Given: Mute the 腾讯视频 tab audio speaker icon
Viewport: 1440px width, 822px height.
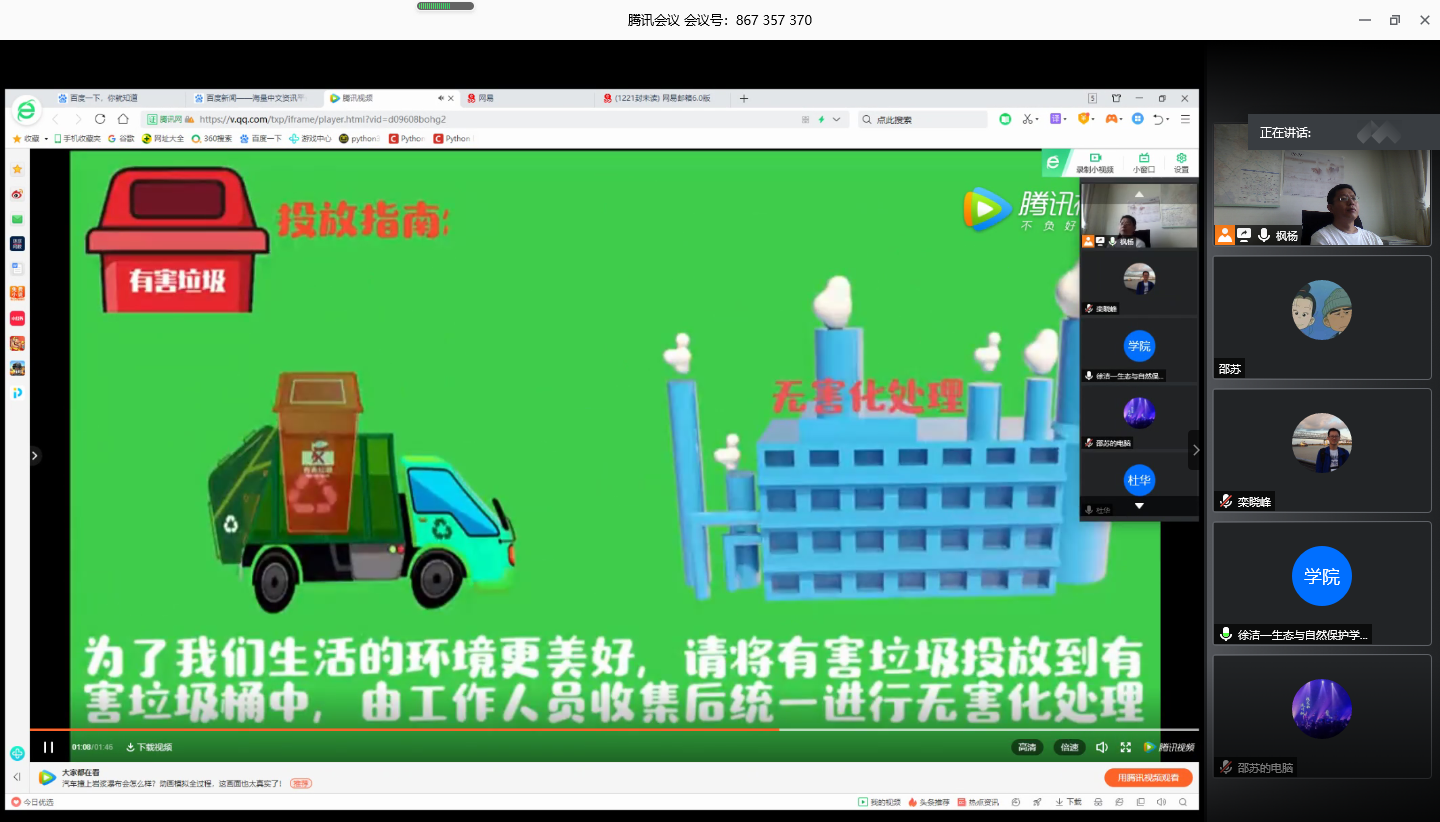Looking at the screenshot, I should pyautogui.click(x=441, y=98).
